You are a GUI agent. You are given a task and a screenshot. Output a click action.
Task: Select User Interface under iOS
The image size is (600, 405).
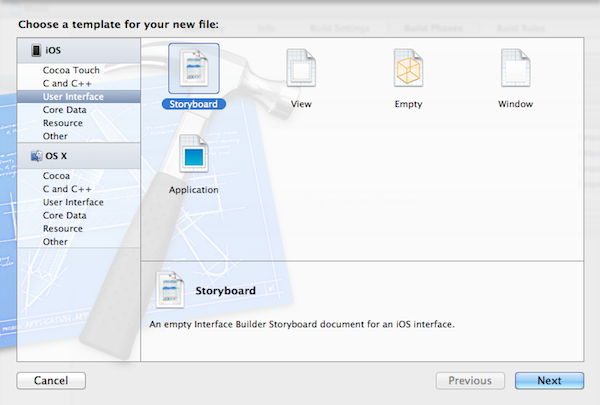[x=79, y=96]
